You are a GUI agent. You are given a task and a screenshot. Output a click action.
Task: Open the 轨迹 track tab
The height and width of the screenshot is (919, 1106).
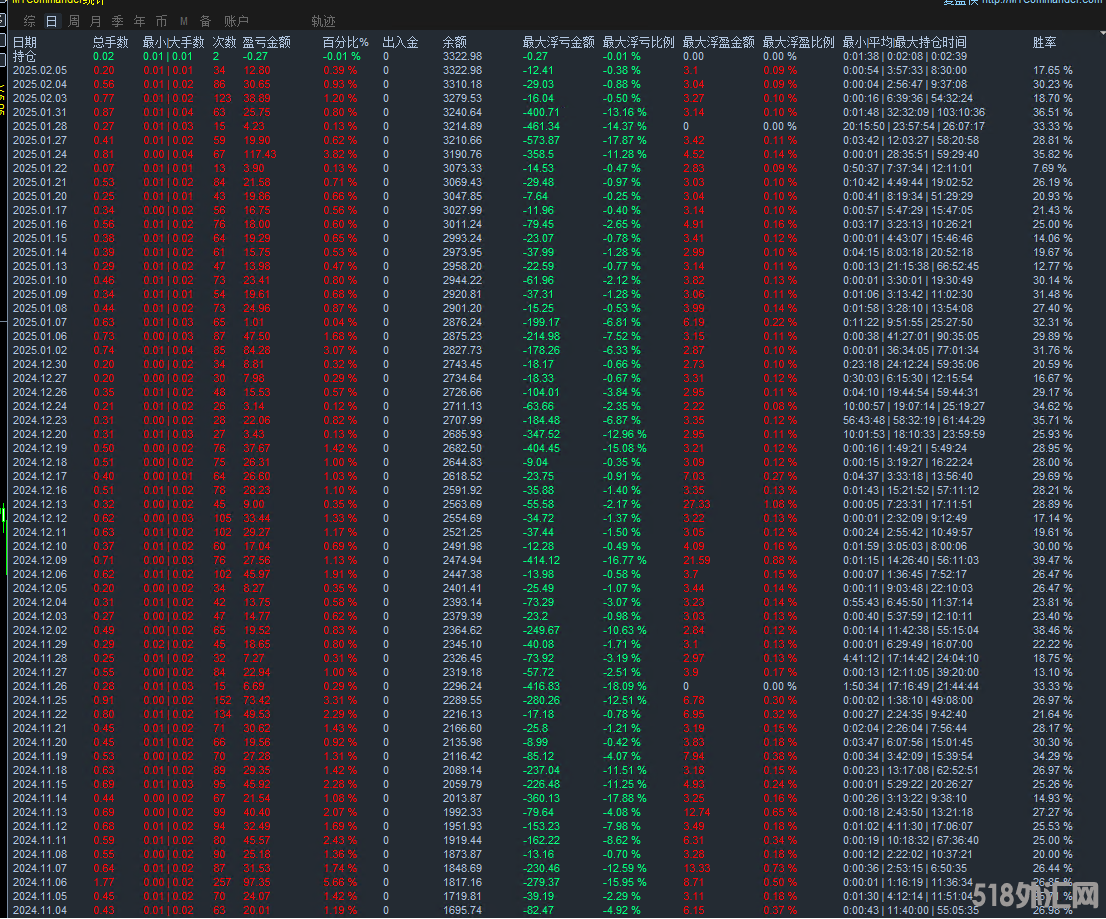pyautogui.click(x=324, y=21)
